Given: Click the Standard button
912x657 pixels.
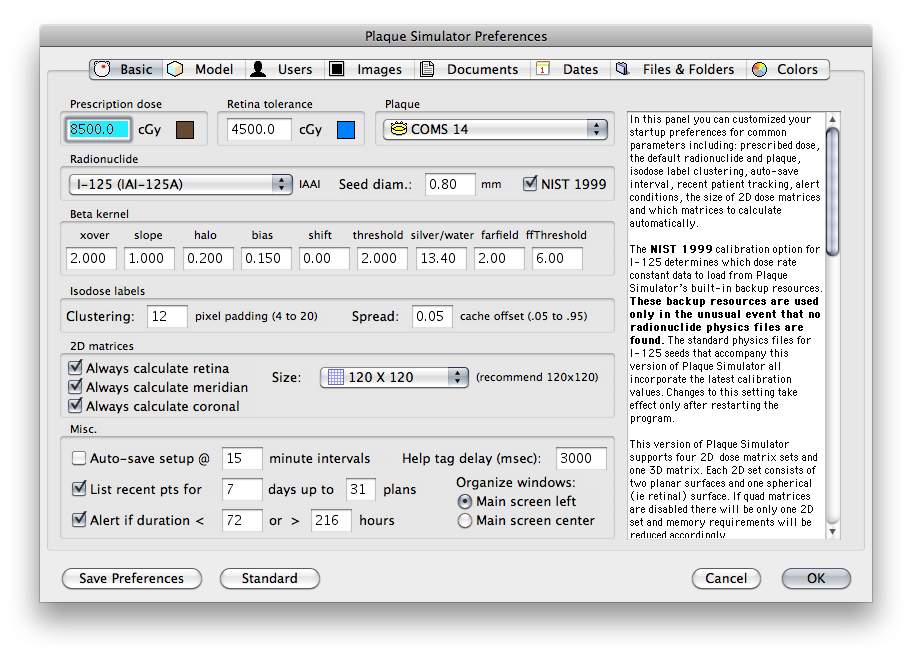Looking at the screenshot, I should pyautogui.click(x=269, y=578).
